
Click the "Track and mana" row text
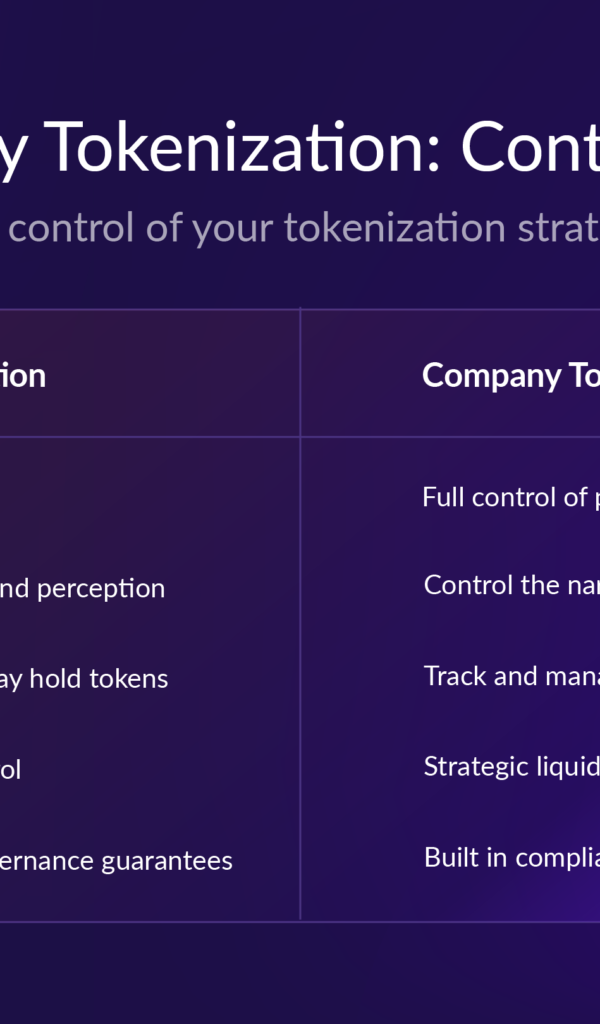[511, 676]
